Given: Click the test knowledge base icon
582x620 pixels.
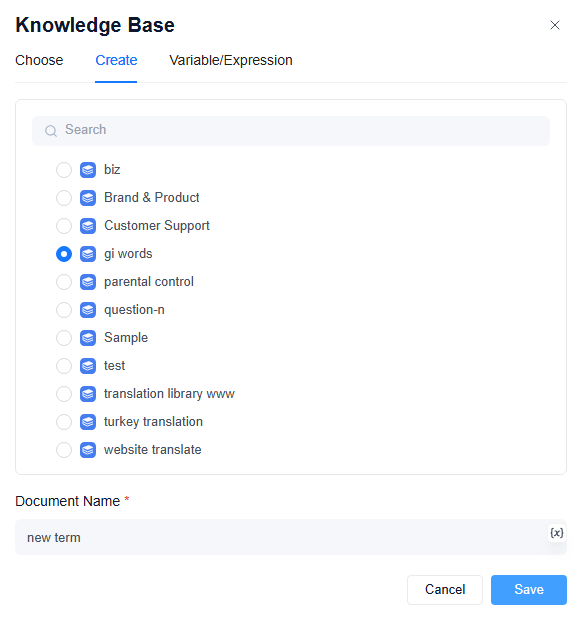Looking at the screenshot, I should click(x=88, y=366).
